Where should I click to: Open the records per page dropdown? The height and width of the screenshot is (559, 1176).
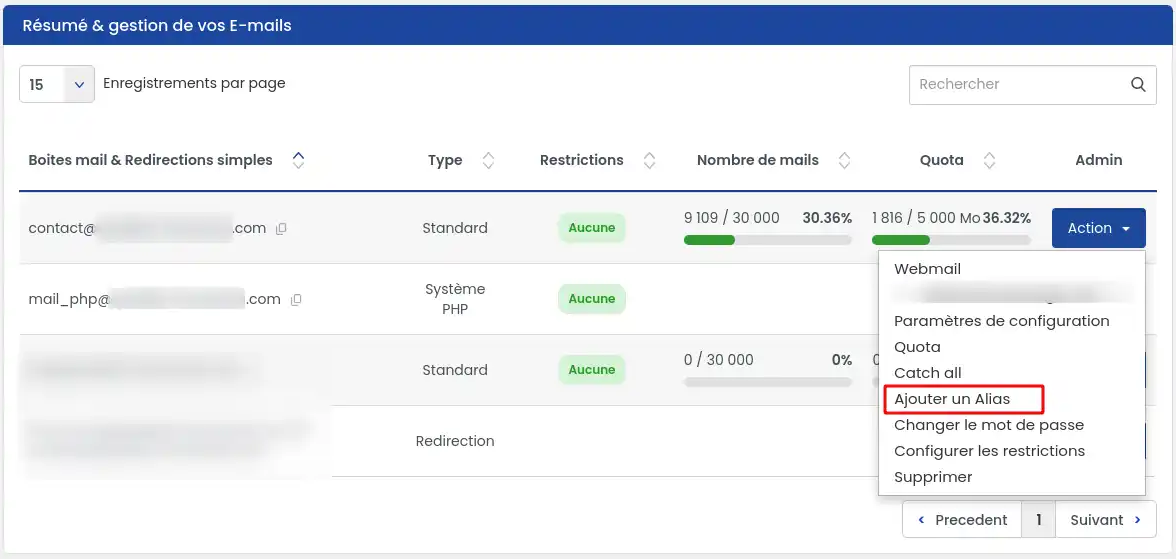(x=57, y=84)
